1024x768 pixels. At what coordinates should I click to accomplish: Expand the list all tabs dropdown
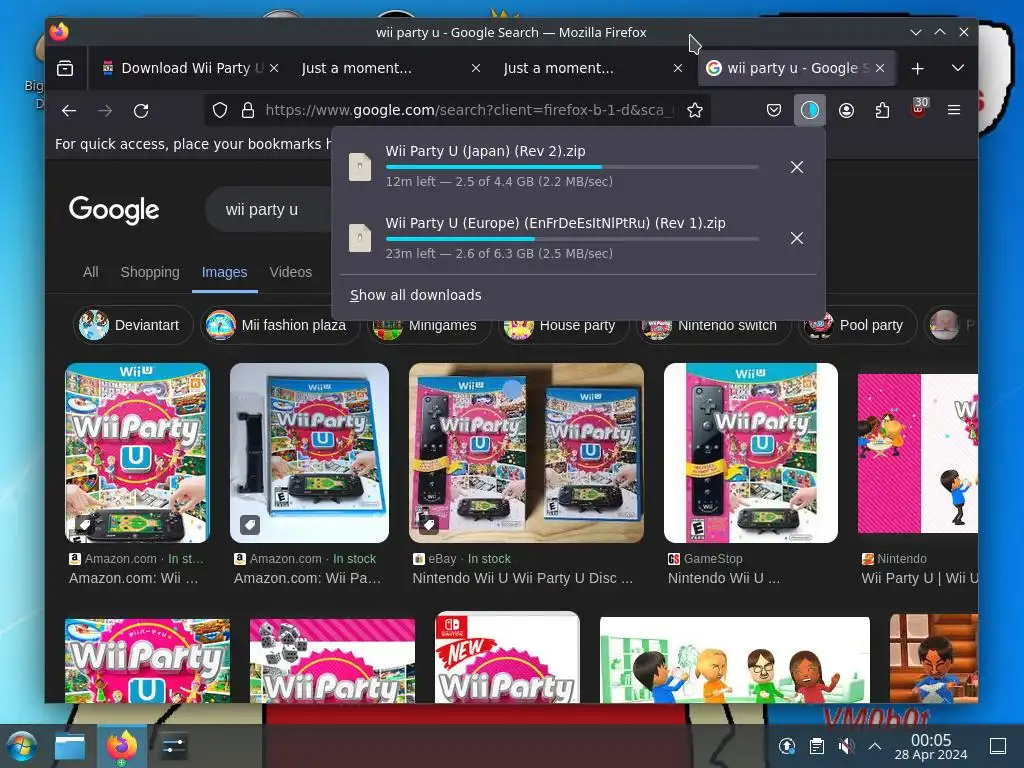[x=957, y=69]
